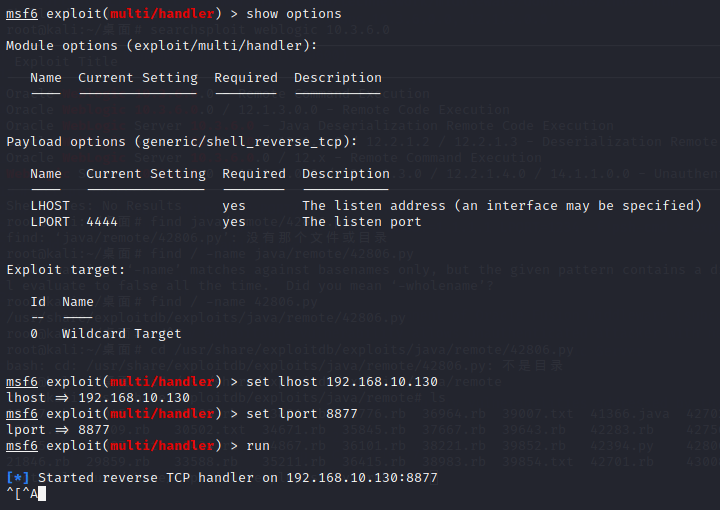Click the 'lhost ⇒ 192.168.10.130' output line
The width and height of the screenshot is (720, 510).
coord(98,398)
